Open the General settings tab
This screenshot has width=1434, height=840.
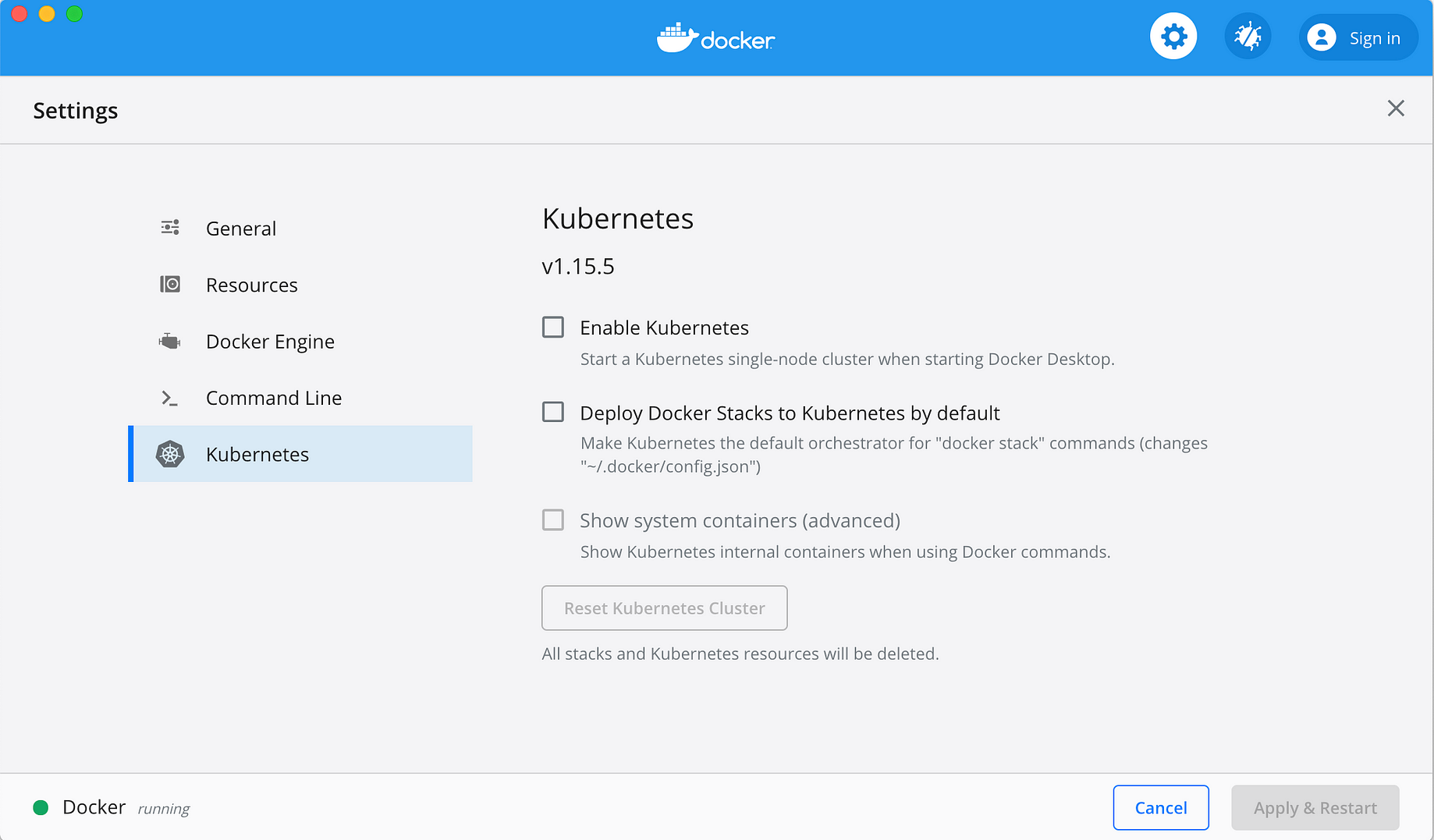pyautogui.click(x=300, y=229)
